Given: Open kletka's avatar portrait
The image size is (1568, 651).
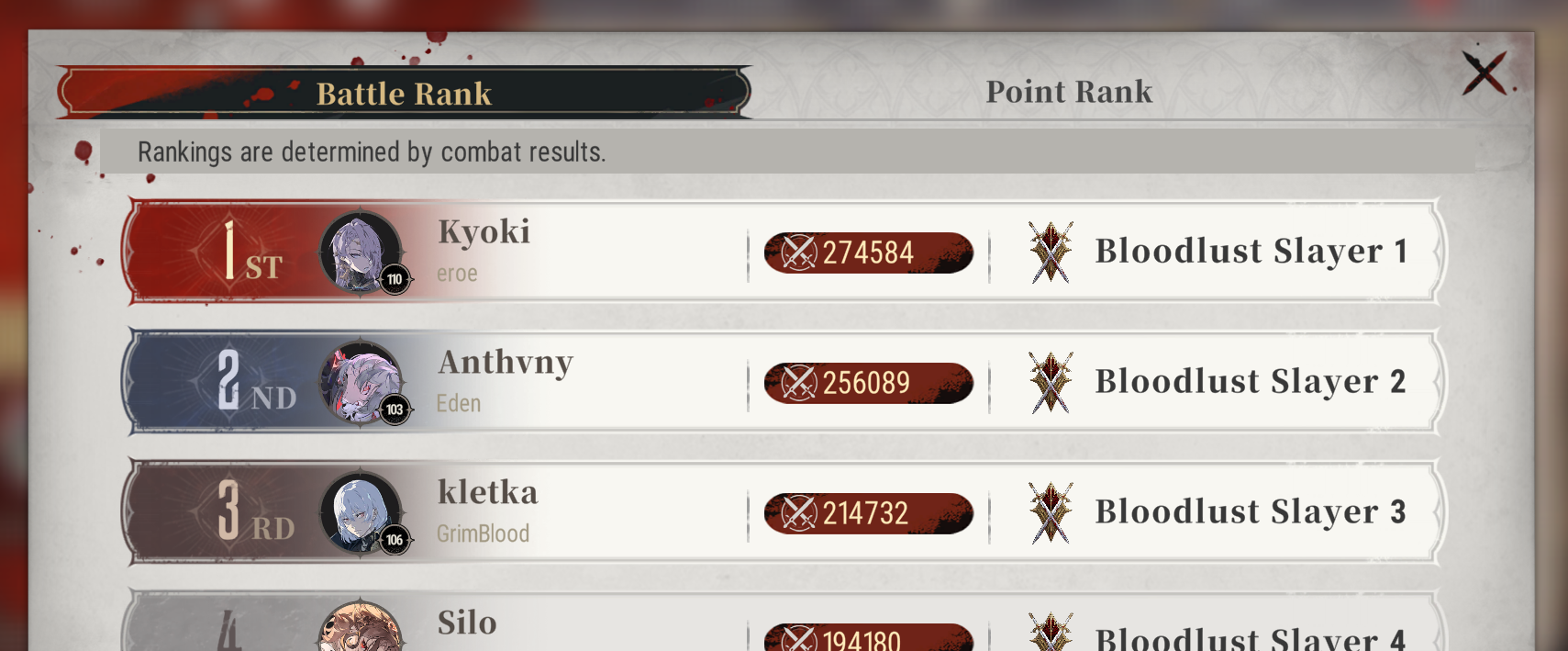Looking at the screenshot, I should click(361, 512).
